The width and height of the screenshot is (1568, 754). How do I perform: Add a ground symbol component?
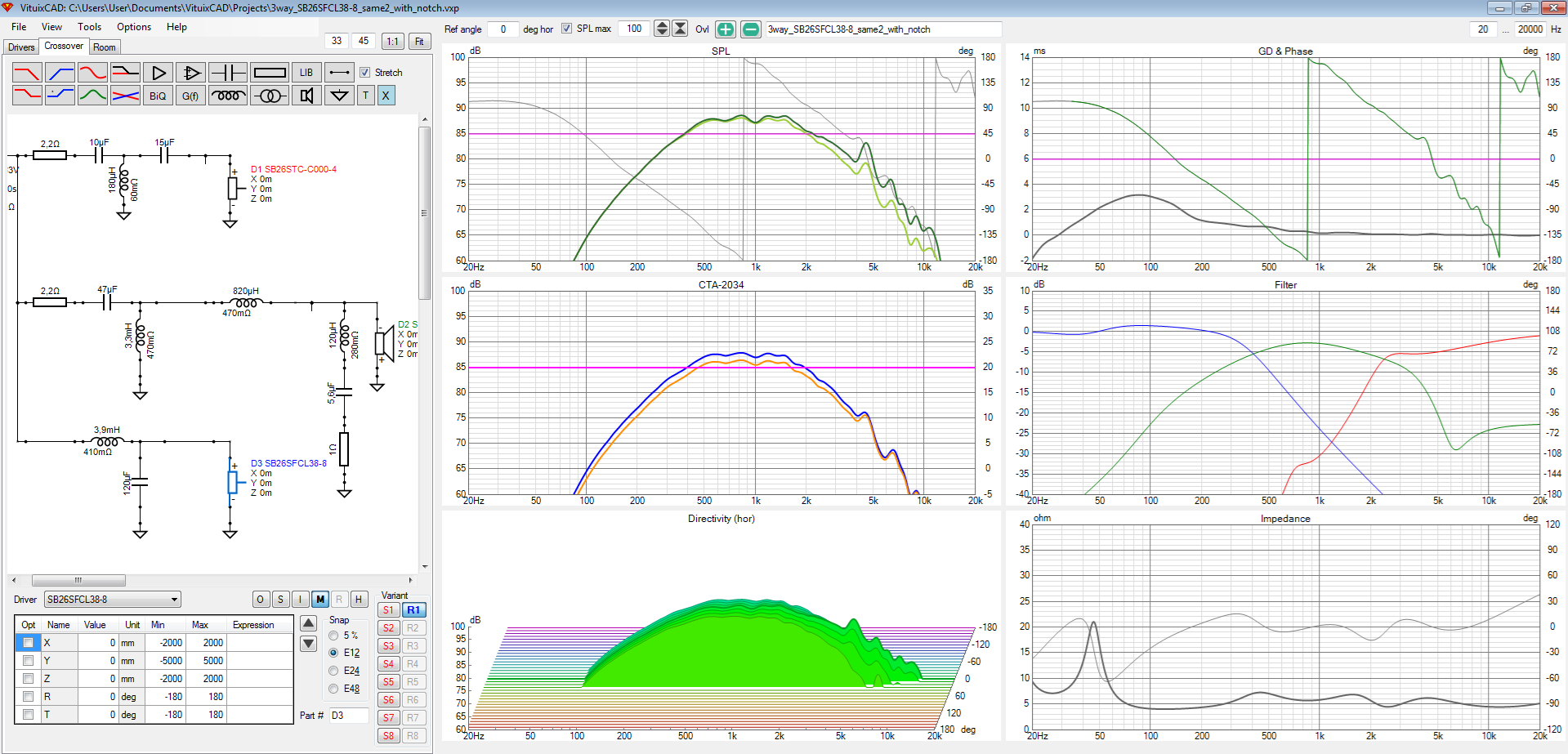pyautogui.click(x=339, y=96)
